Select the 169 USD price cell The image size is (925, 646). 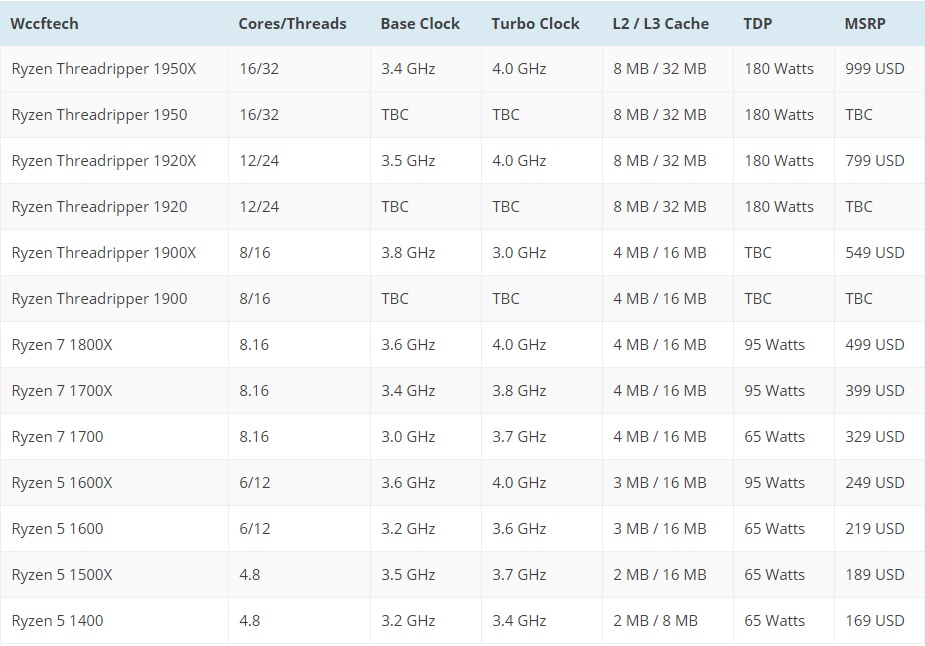(874, 621)
